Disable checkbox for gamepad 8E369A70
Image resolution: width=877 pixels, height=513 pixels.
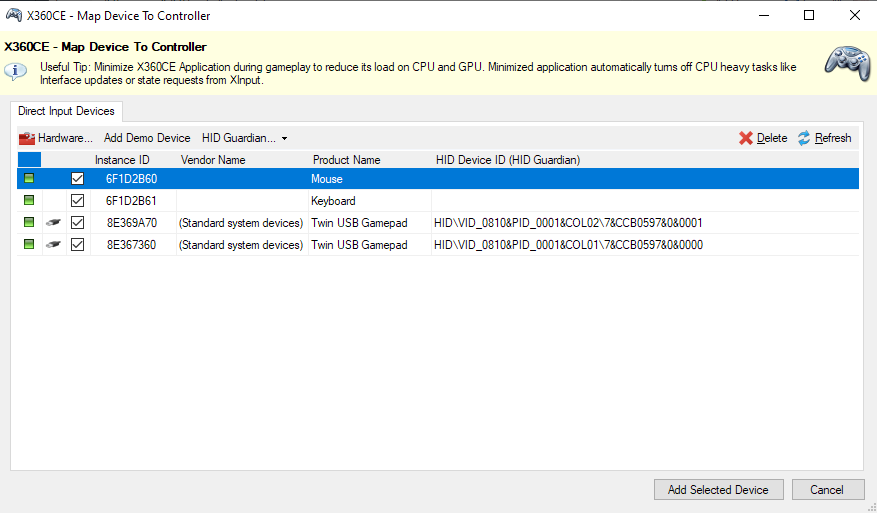coord(78,223)
